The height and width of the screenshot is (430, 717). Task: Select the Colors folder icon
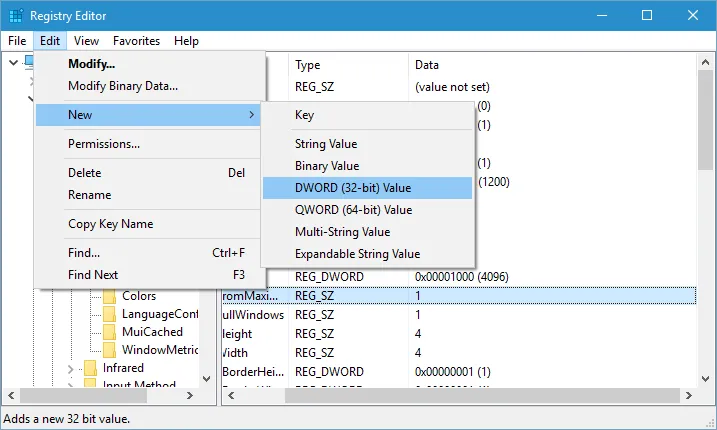(x=110, y=296)
